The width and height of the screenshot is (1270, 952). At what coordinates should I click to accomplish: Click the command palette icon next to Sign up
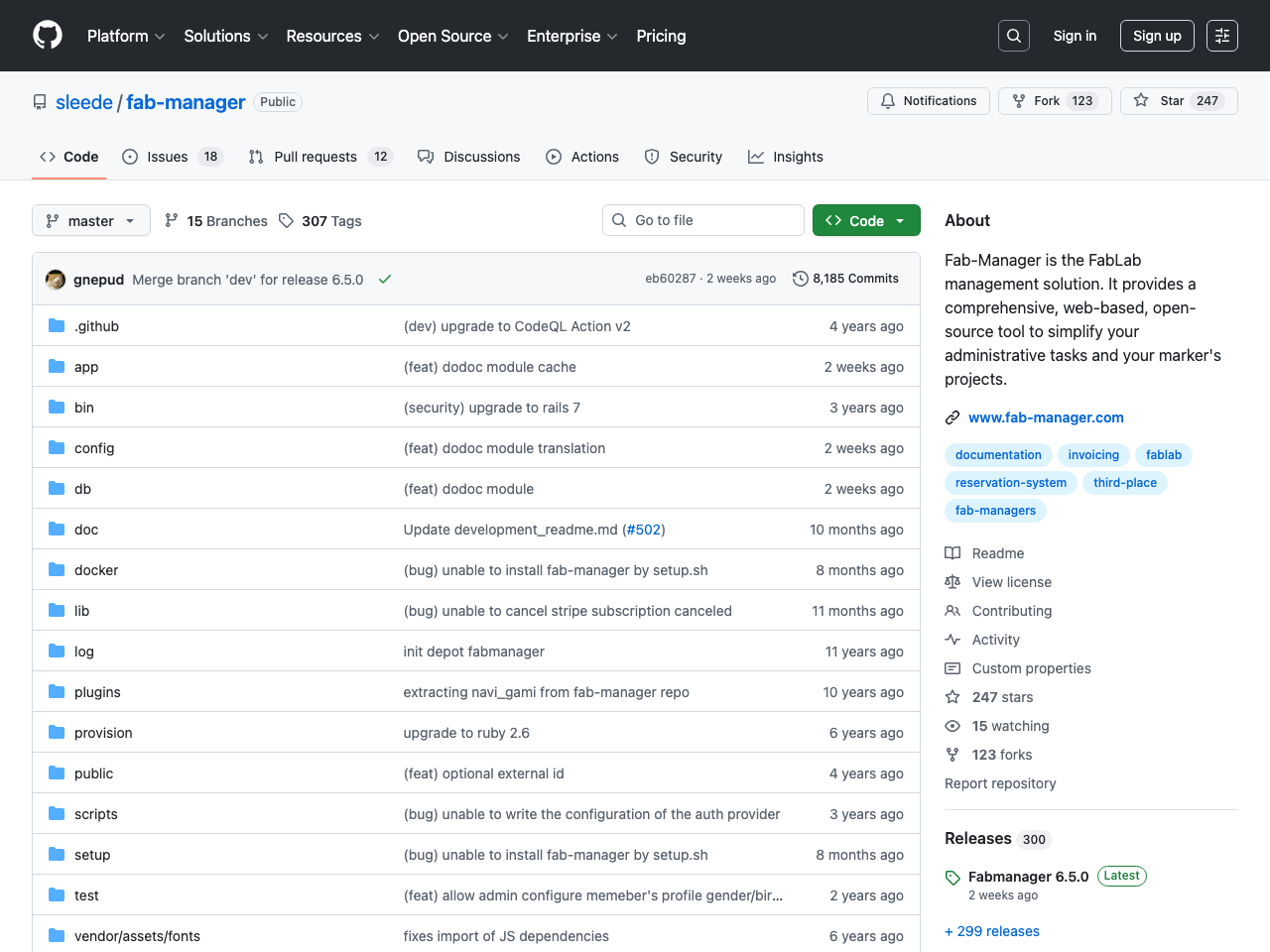(1221, 35)
